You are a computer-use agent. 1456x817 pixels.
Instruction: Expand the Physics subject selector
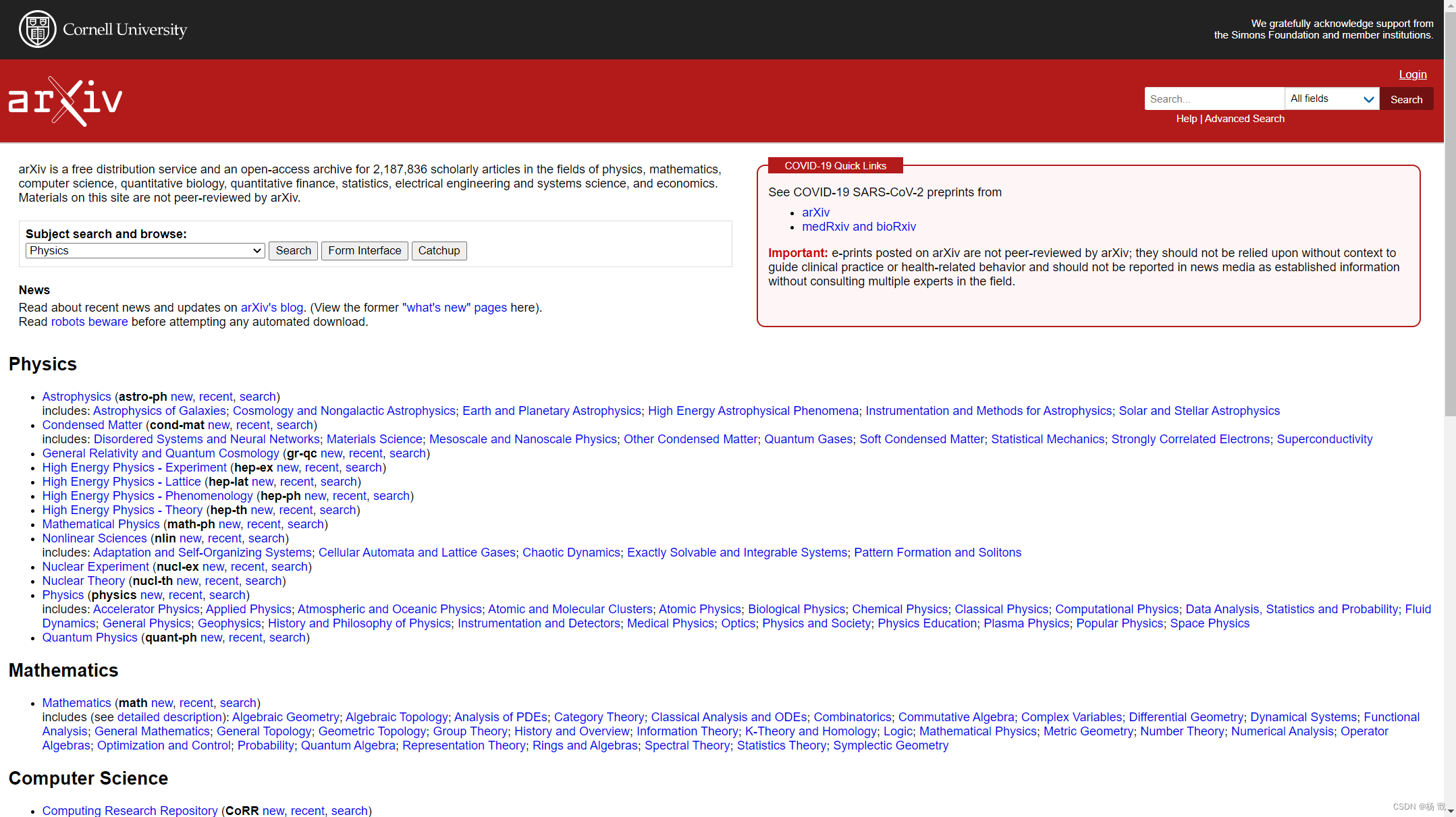(144, 251)
